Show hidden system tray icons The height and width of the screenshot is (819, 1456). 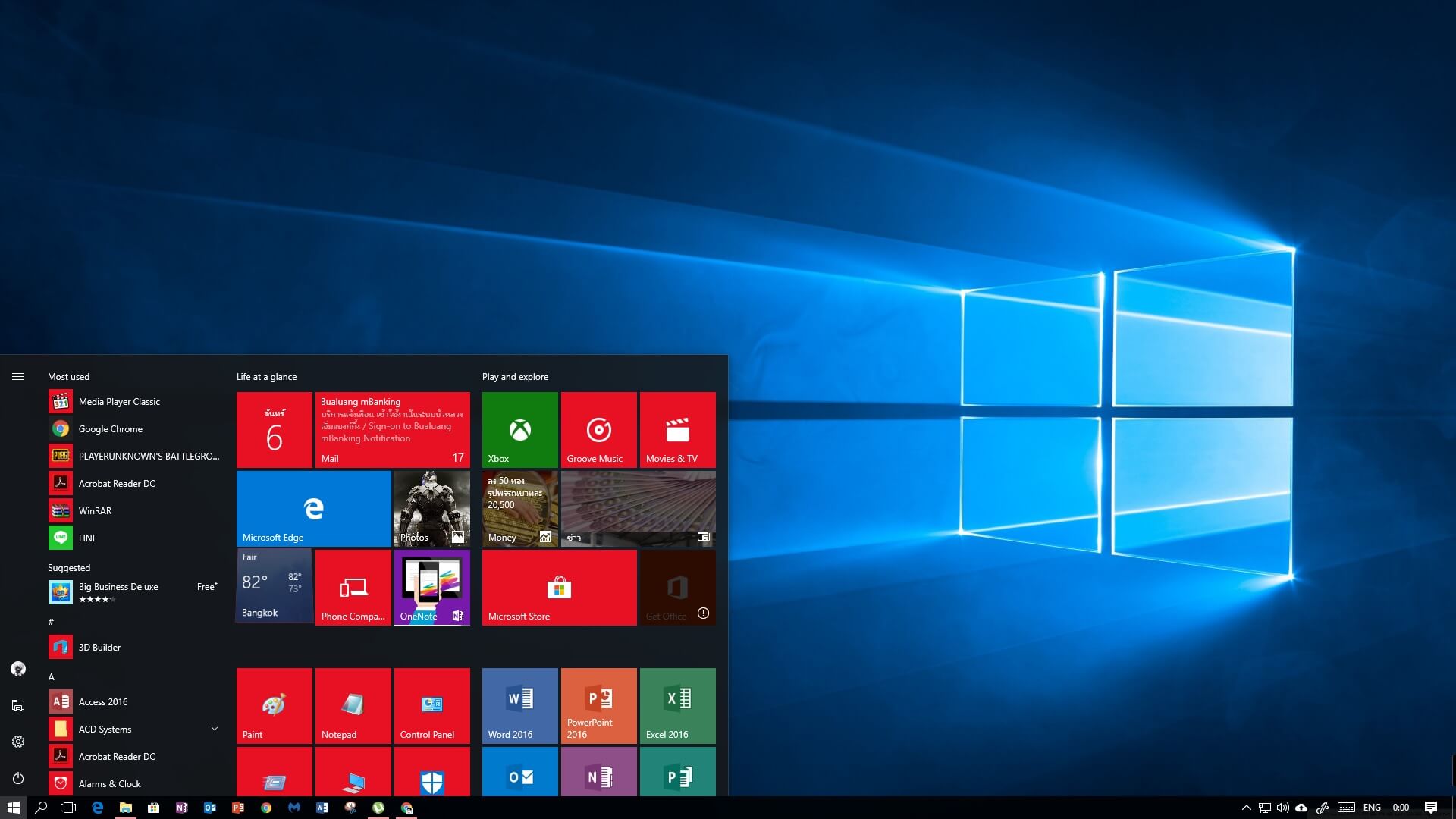point(1247,808)
